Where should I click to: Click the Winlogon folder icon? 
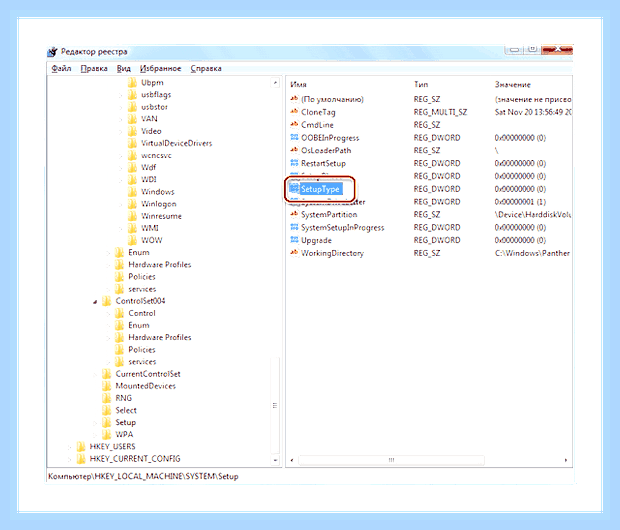[x=132, y=204]
